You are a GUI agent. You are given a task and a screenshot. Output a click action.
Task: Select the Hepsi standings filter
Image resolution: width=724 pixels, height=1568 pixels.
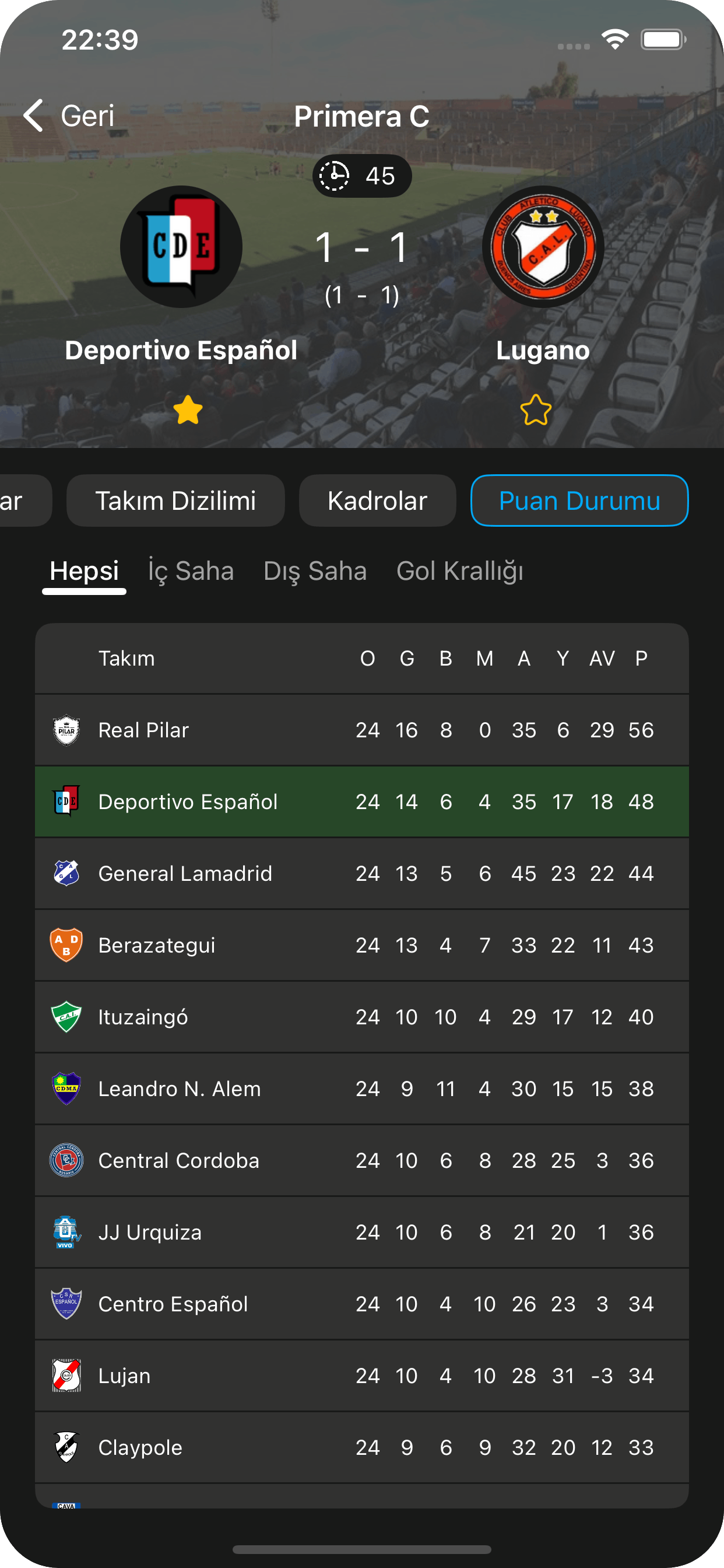tap(84, 571)
